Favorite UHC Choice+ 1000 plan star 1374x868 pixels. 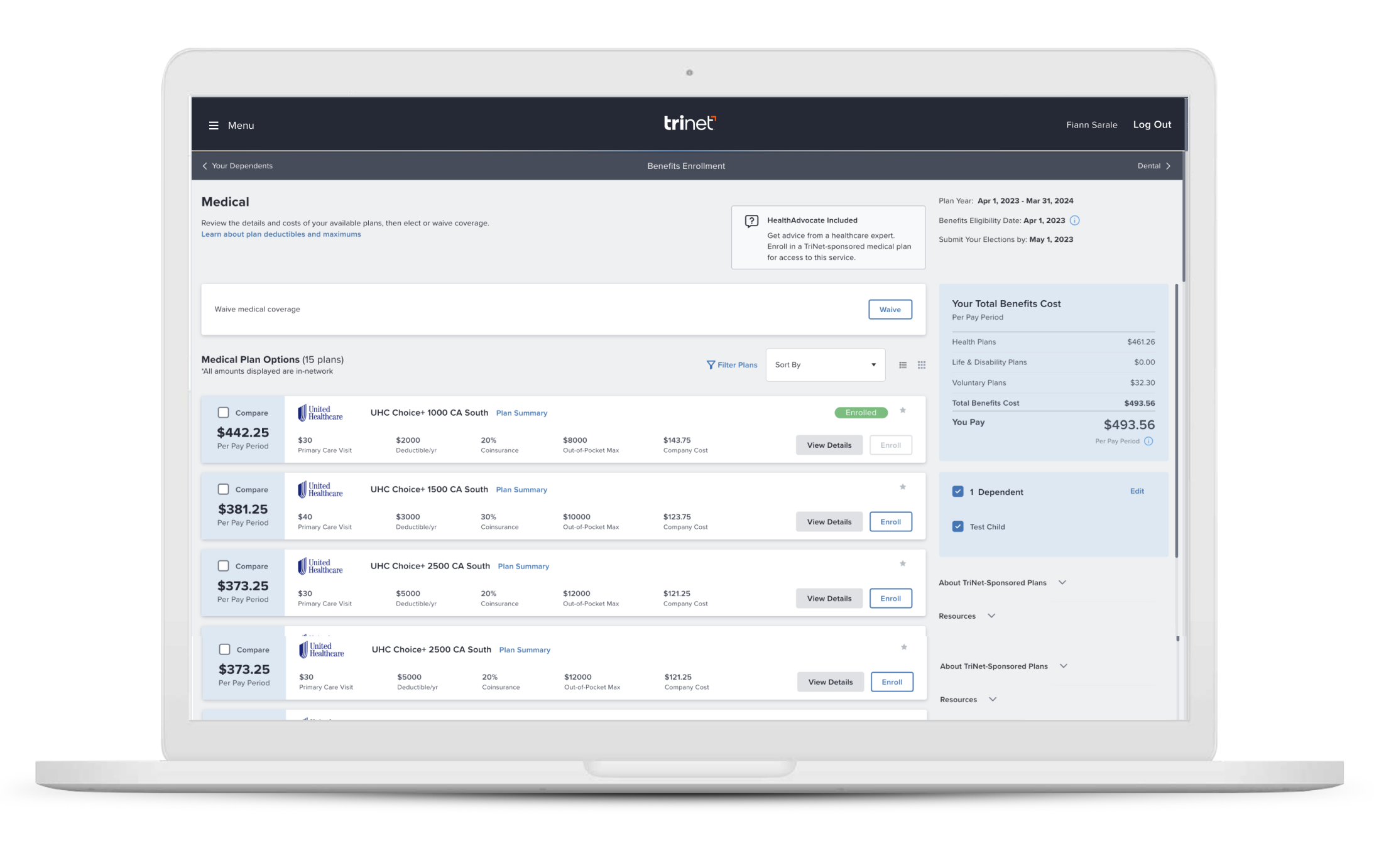click(x=903, y=410)
